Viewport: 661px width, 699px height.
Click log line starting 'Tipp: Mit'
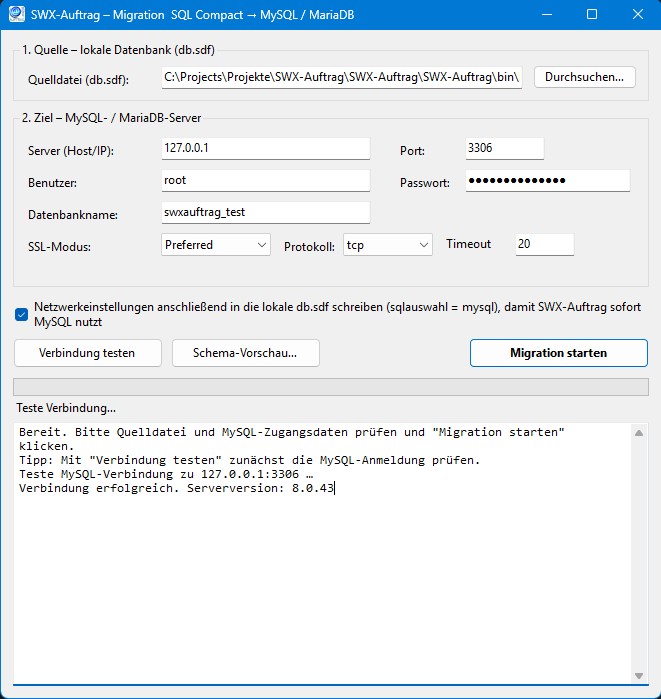(x=250, y=460)
